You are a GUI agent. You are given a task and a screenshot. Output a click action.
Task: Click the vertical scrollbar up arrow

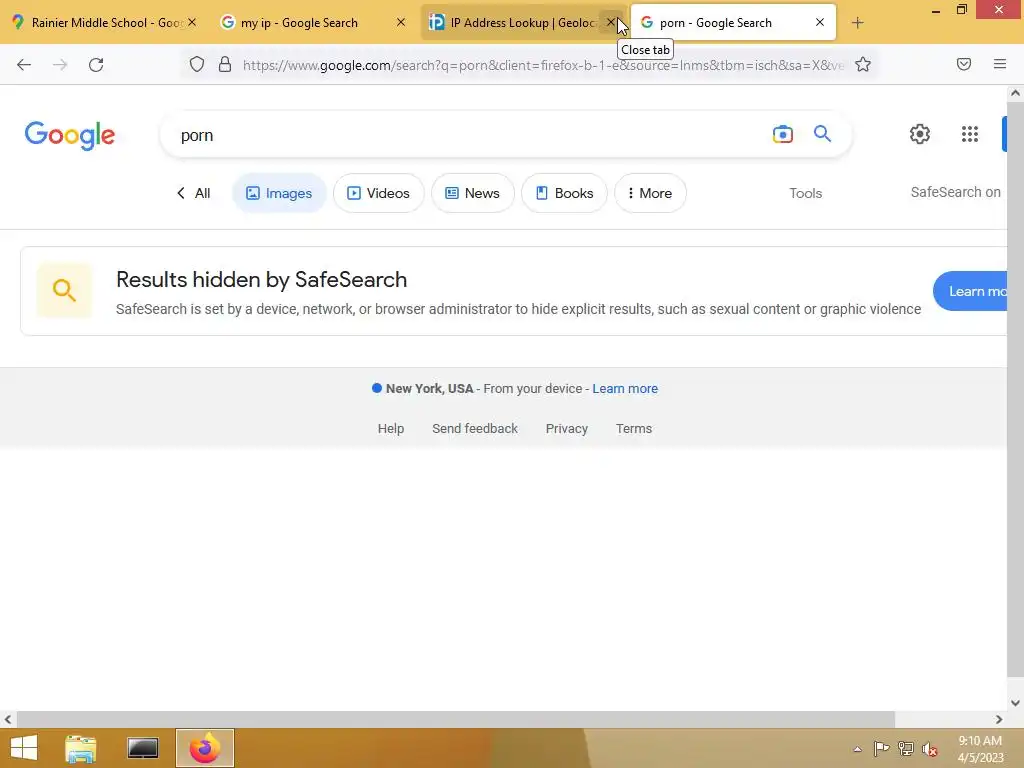pos(1016,93)
